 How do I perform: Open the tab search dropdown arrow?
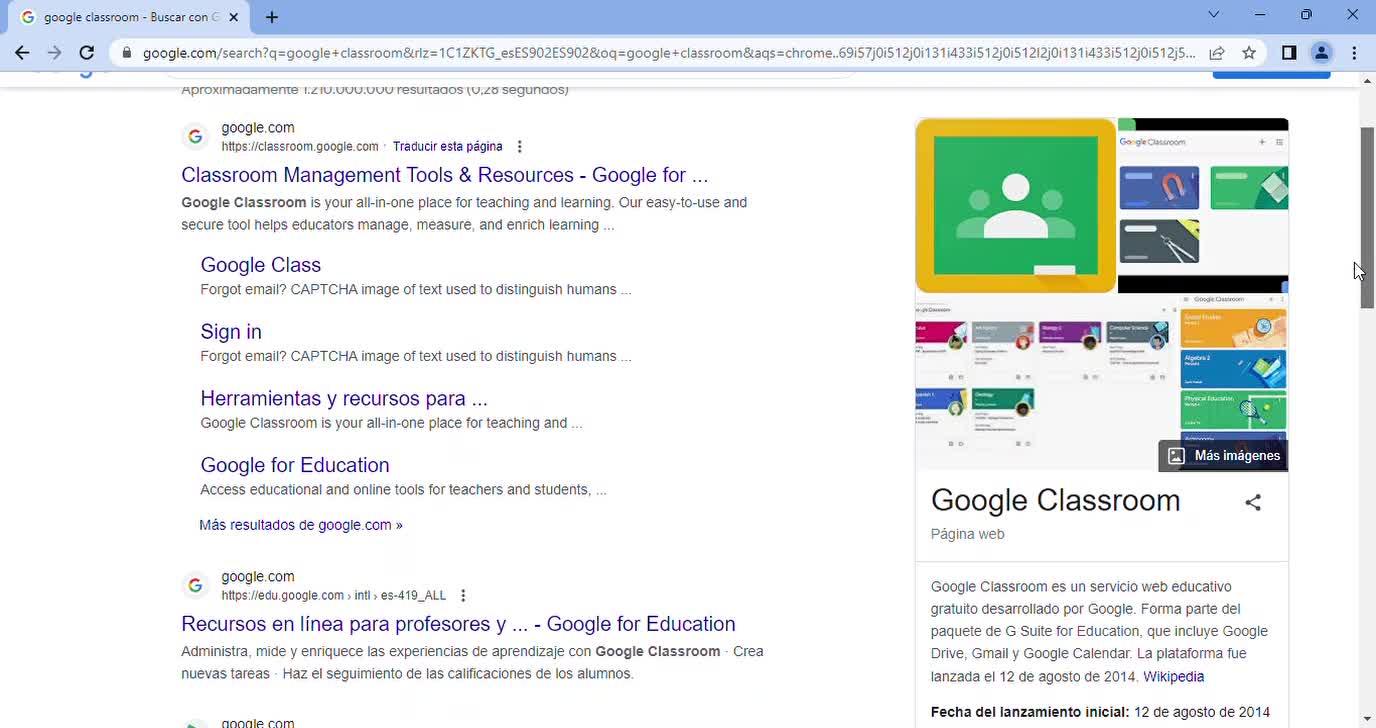(x=1214, y=15)
